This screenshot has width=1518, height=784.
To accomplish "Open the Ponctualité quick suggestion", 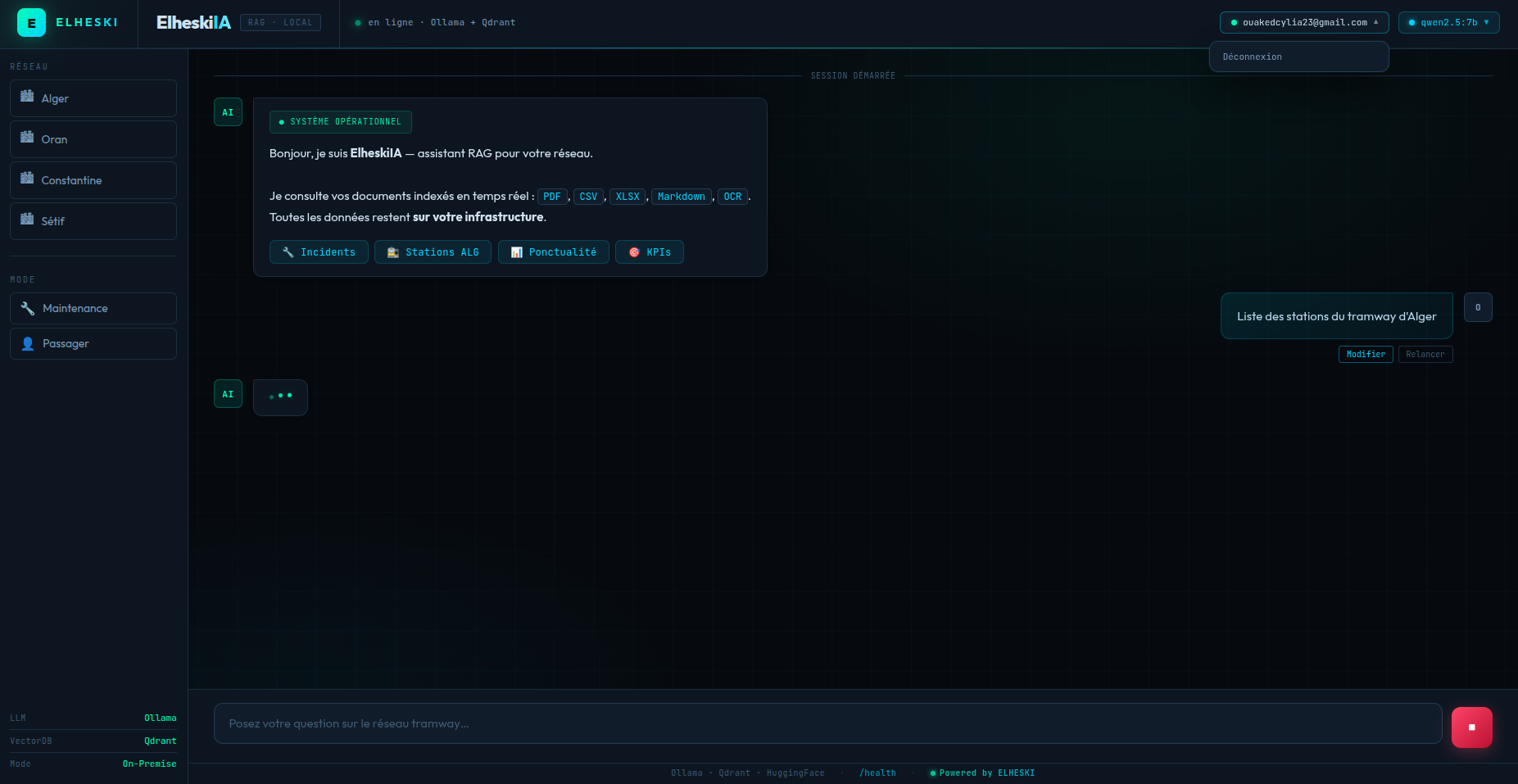I will click(x=554, y=252).
